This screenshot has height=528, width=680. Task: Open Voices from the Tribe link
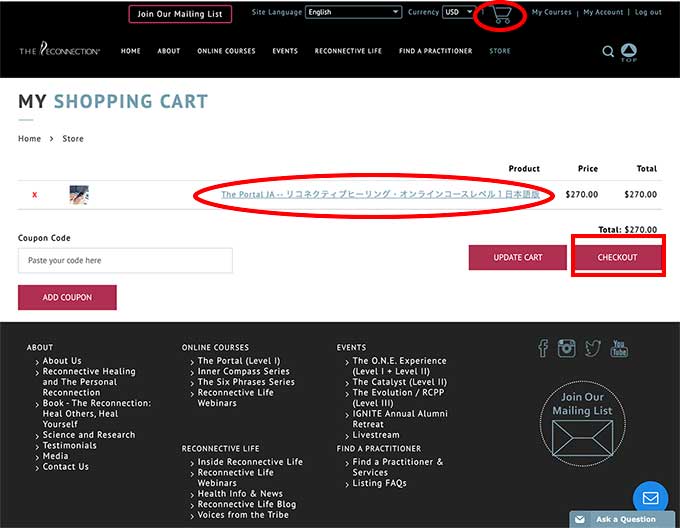click(x=243, y=515)
